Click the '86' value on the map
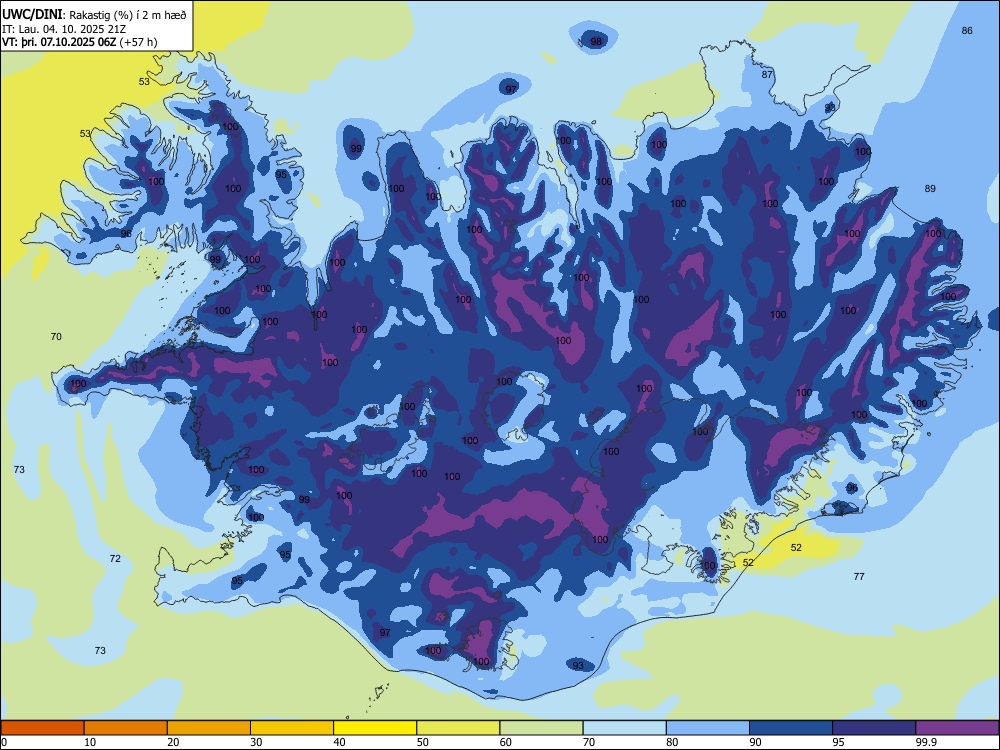Image resolution: width=1000 pixels, height=750 pixels. [967, 31]
